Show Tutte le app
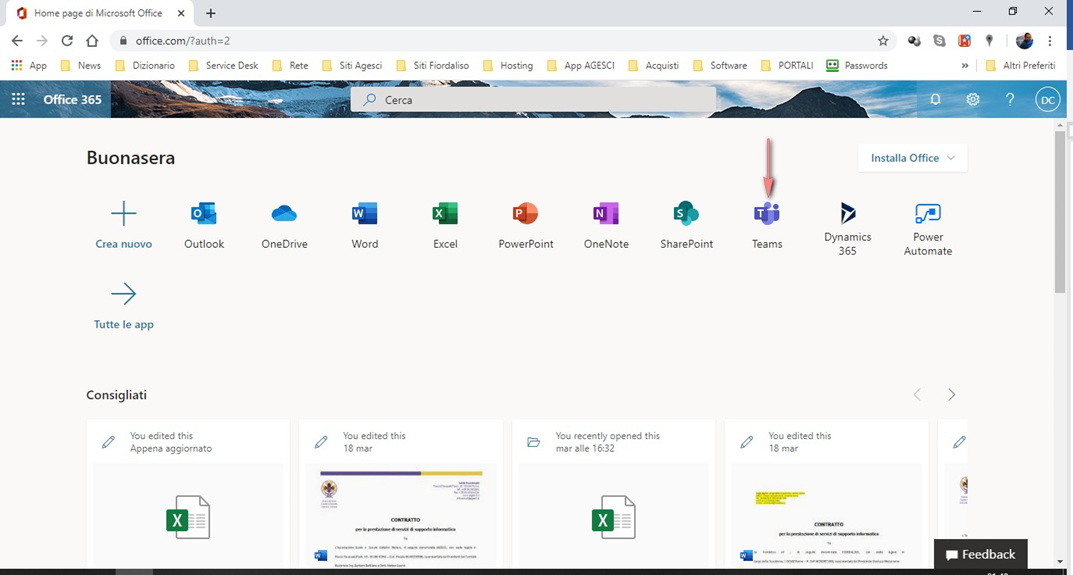This screenshot has height=575, width=1073. click(123, 307)
